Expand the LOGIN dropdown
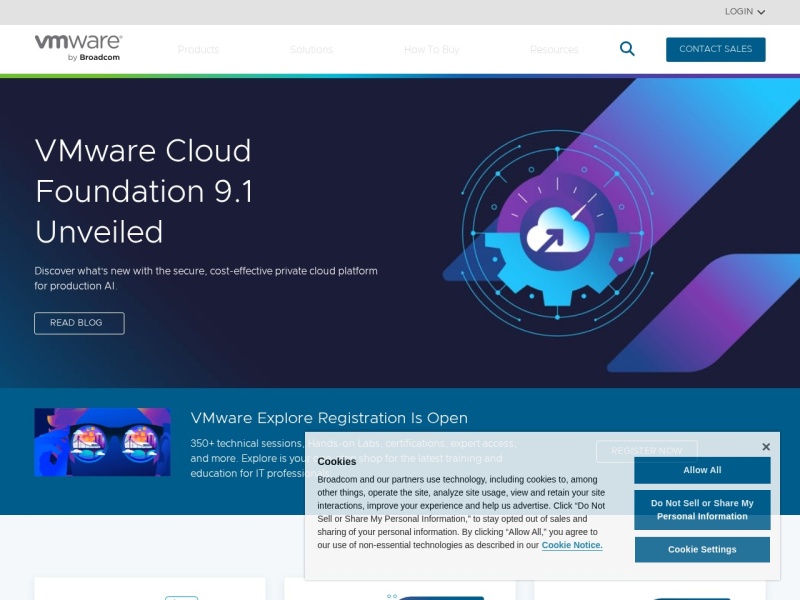The height and width of the screenshot is (600, 800). tap(744, 12)
